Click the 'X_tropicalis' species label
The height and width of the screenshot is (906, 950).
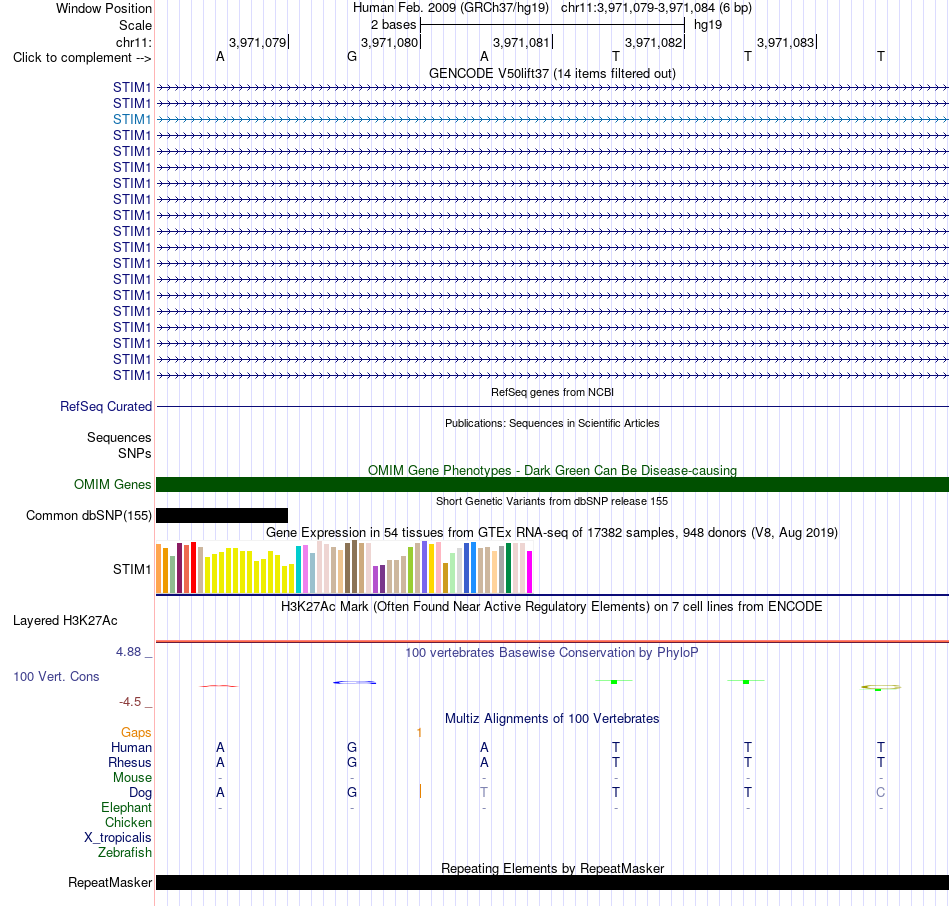click(x=118, y=838)
